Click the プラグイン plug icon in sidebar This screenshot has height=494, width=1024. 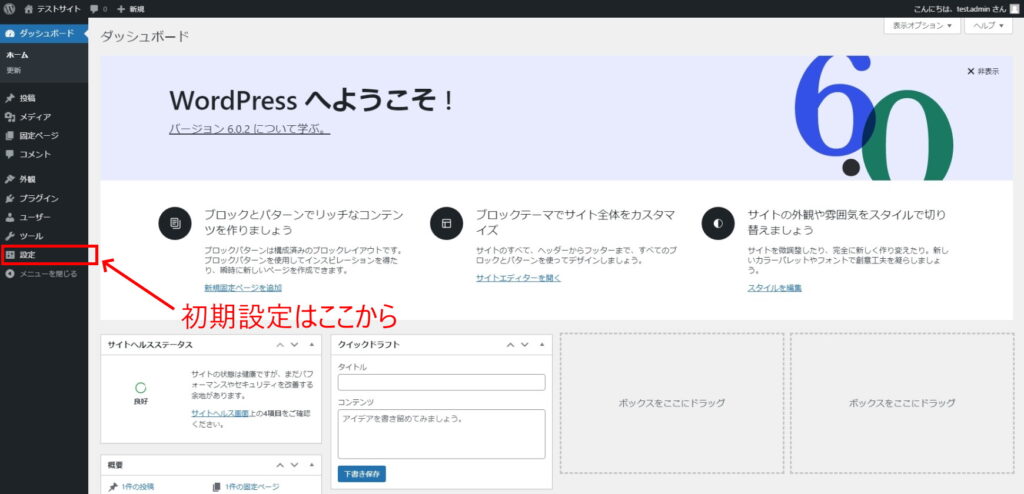pyautogui.click(x=10, y=198)
